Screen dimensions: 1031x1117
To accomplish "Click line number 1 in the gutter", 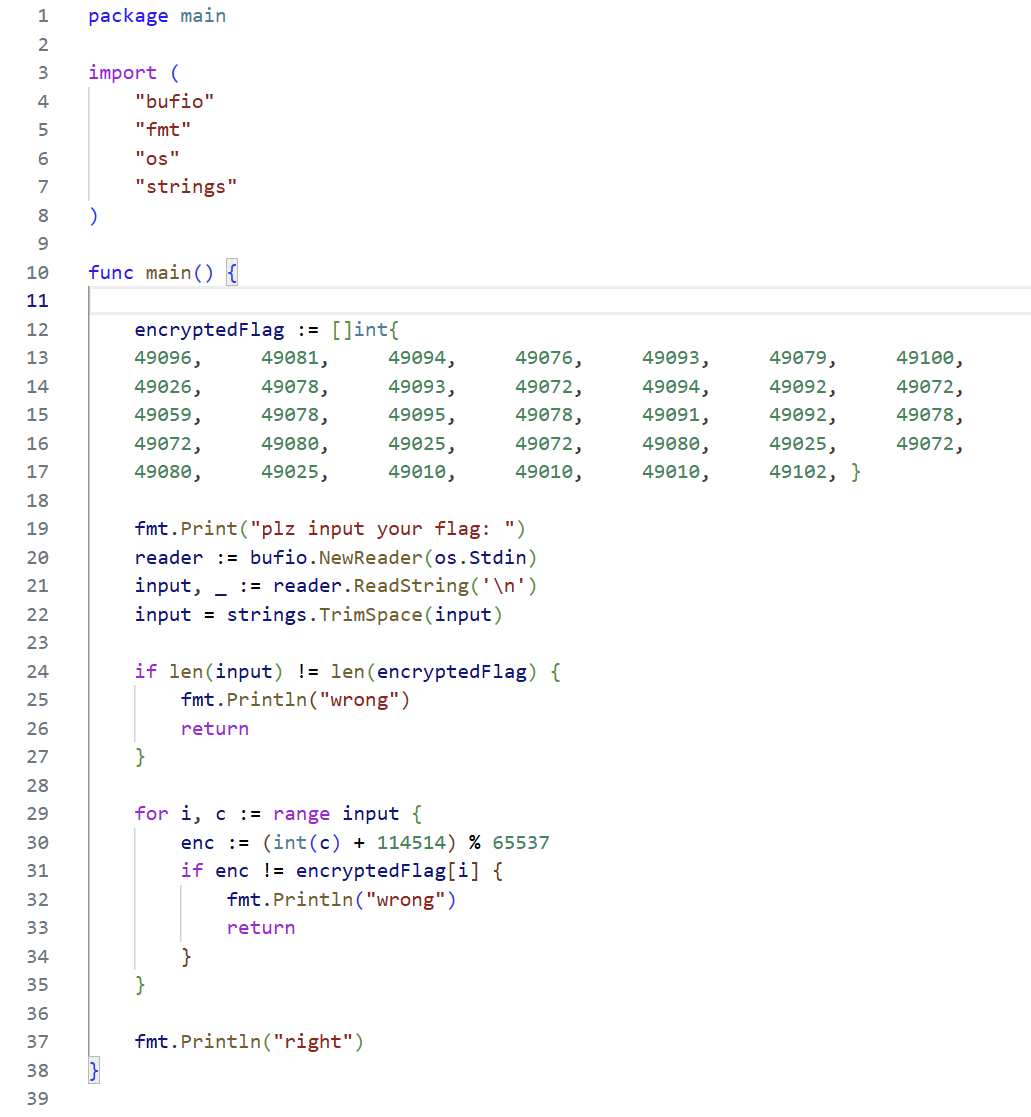I will click(43, 16).
